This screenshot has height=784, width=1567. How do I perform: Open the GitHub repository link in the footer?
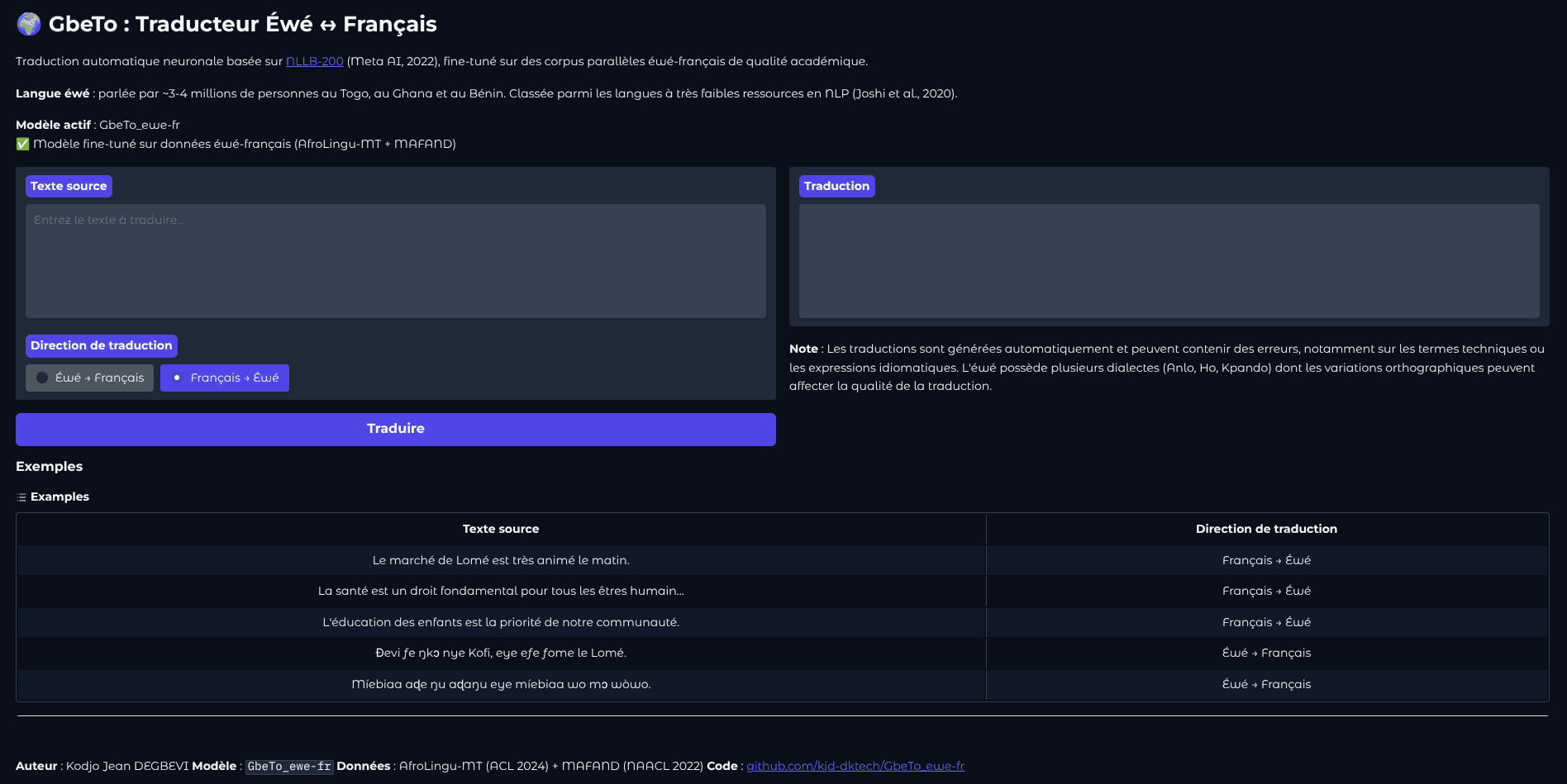855,766
